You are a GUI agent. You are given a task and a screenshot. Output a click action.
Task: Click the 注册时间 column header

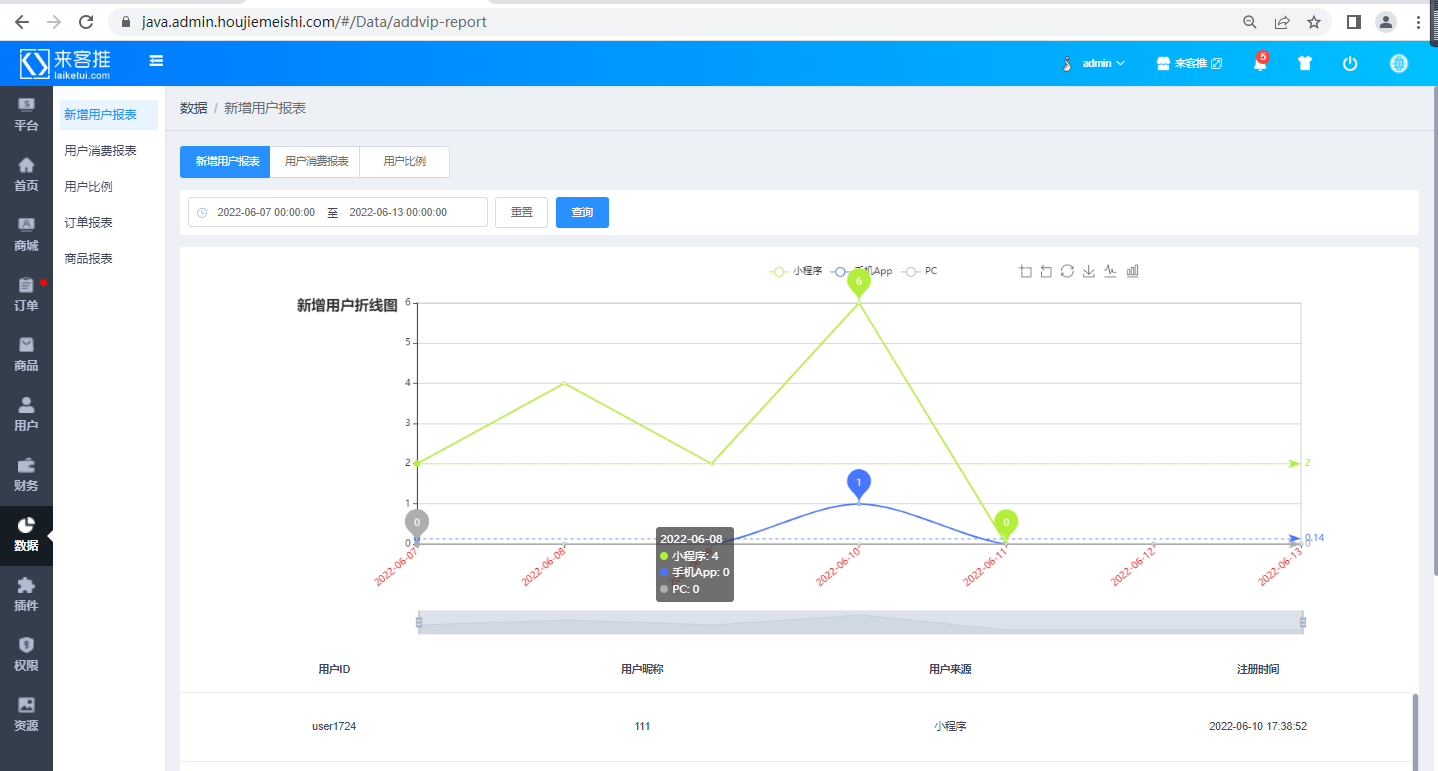tap(1257, 669)
